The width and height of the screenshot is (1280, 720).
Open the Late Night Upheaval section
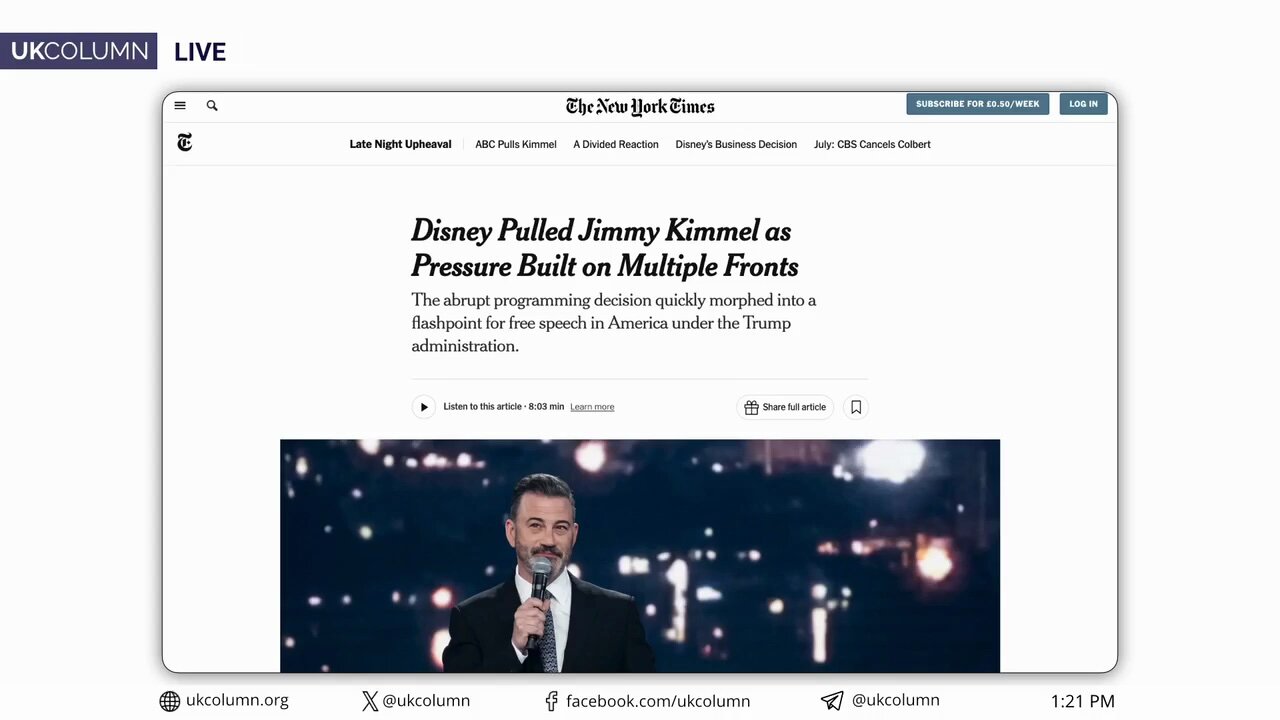(400, 144)
